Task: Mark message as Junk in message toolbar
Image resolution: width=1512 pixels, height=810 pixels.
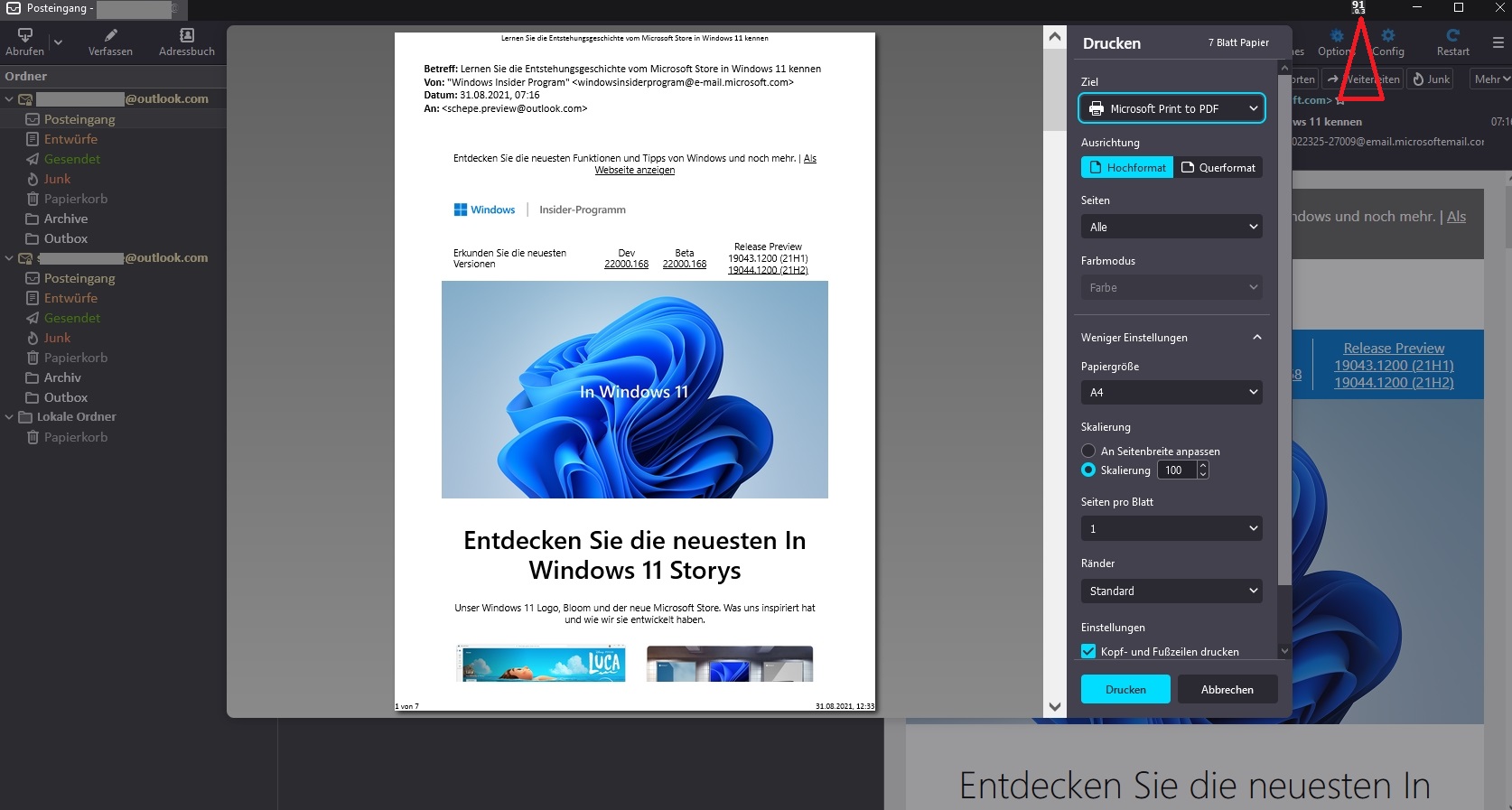Action: point(1432,79)
